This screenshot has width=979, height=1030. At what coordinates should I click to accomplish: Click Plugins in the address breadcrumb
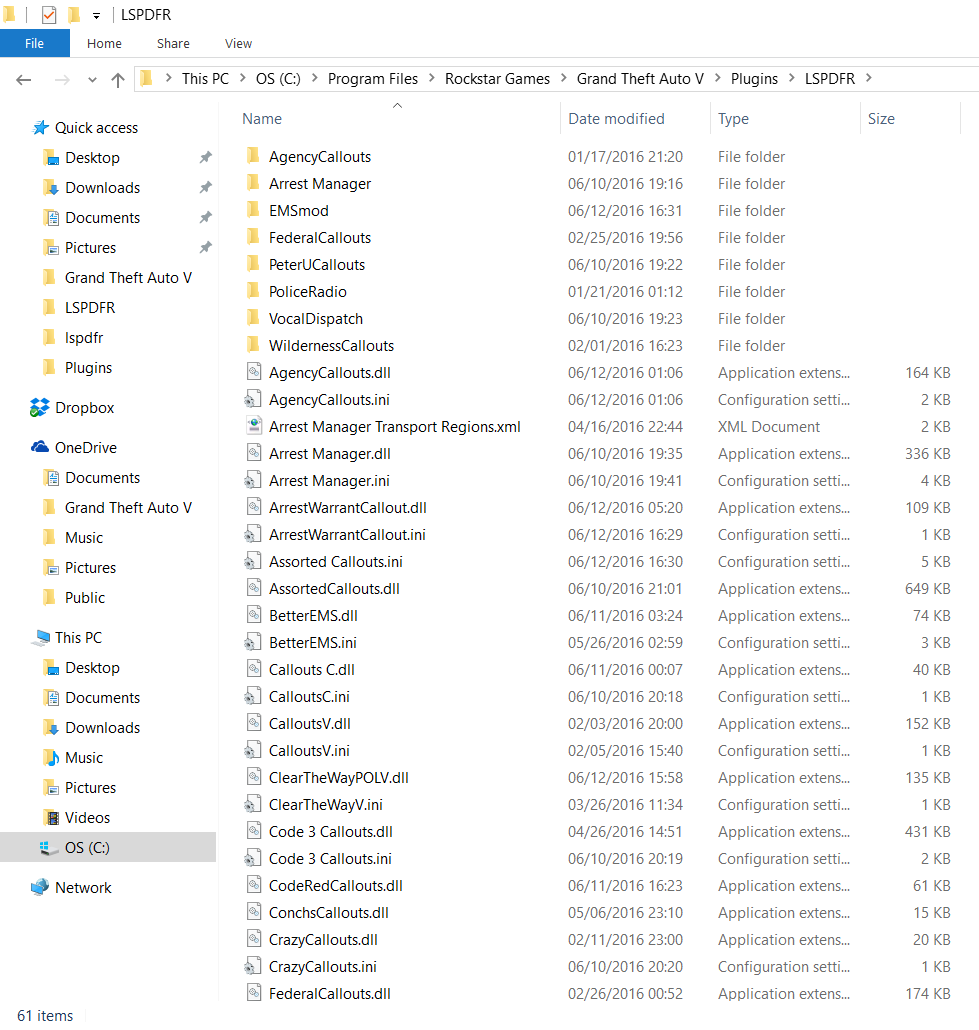click(754, 79)
